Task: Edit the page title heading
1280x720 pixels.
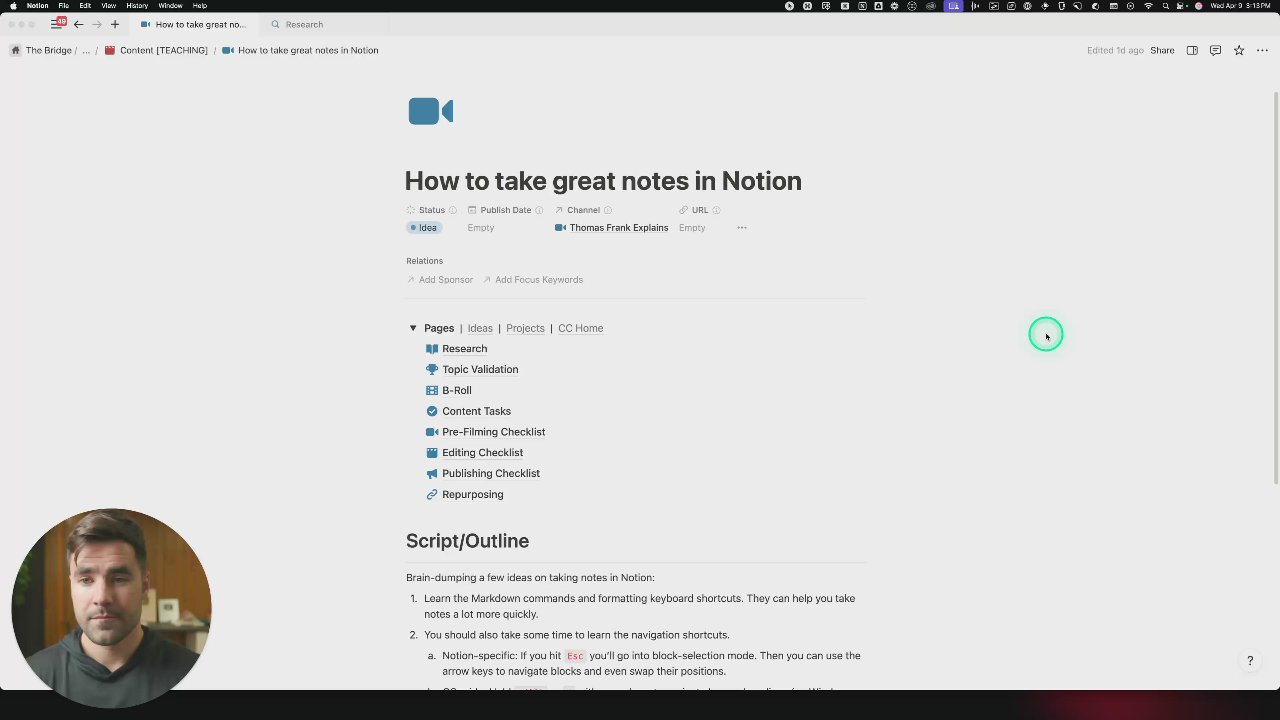Action: [603, 181]
